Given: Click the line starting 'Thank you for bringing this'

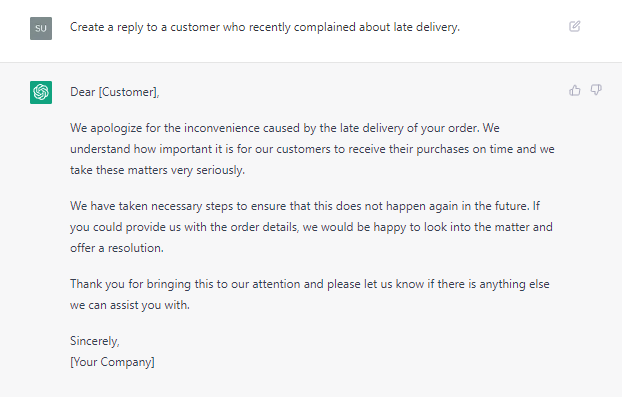Looking at the screenshot, I should [309, 284].
